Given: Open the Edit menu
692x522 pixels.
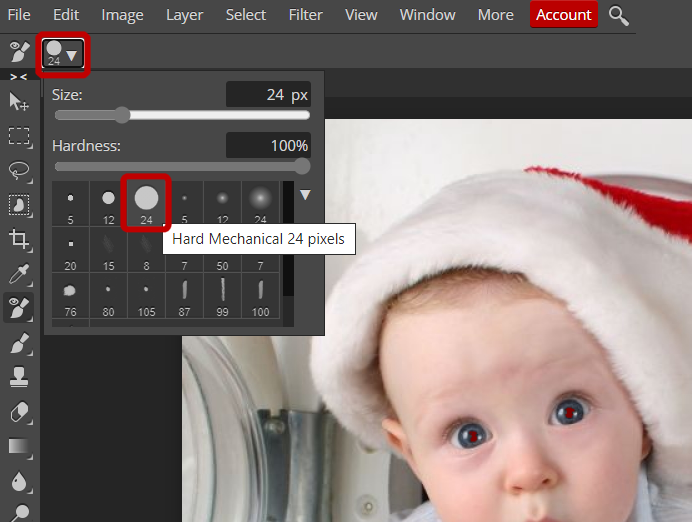Looking at the screenshot, I should (66, 15).
